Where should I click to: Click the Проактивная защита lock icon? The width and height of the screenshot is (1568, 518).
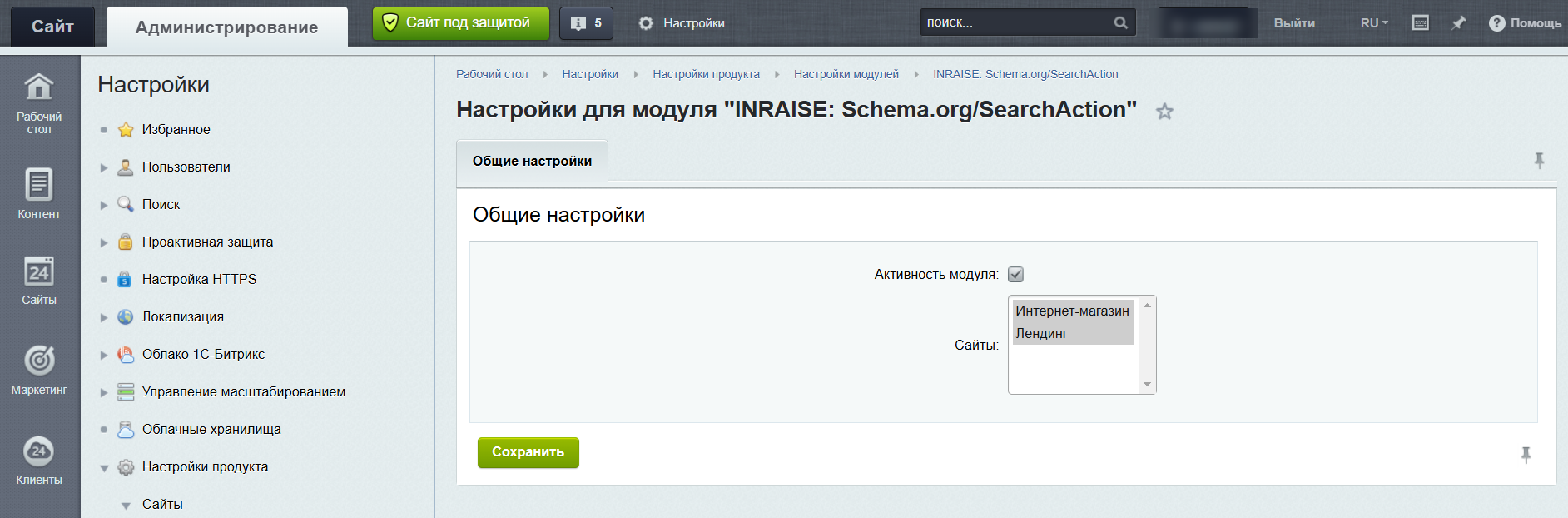[126, 242]
